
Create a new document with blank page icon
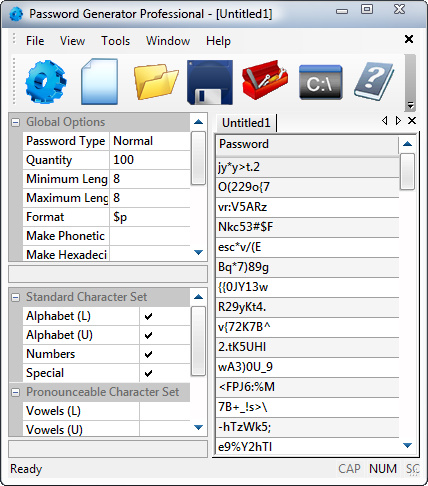100,82
